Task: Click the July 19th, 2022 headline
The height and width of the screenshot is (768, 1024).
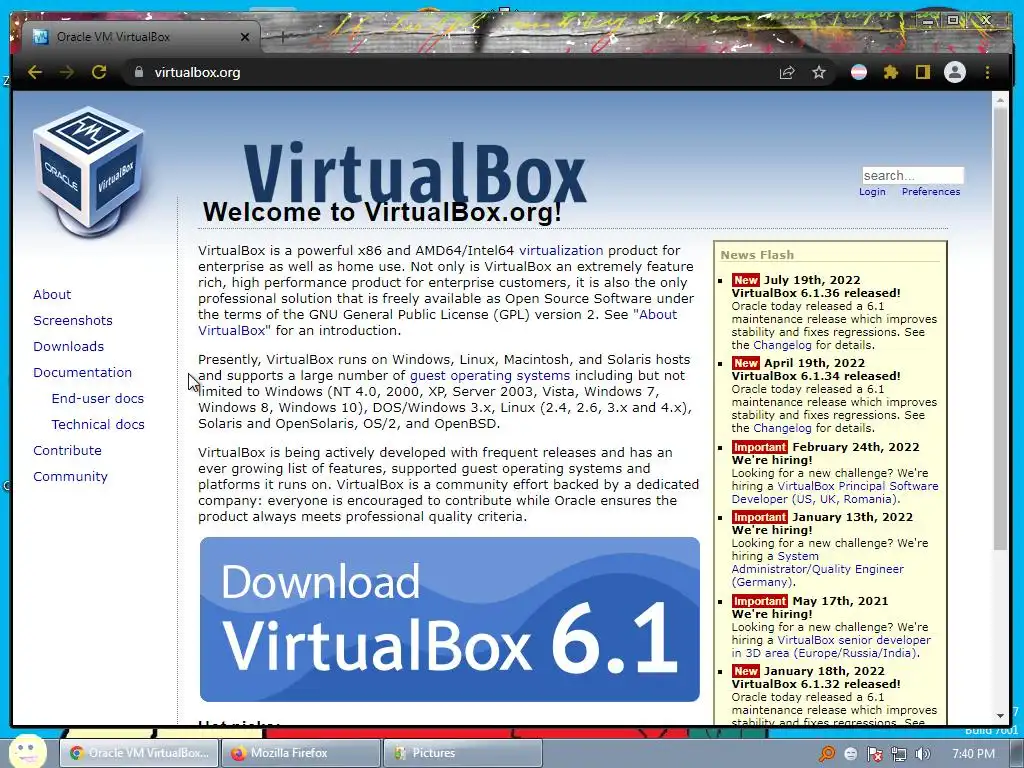Action: click(812, 280)
